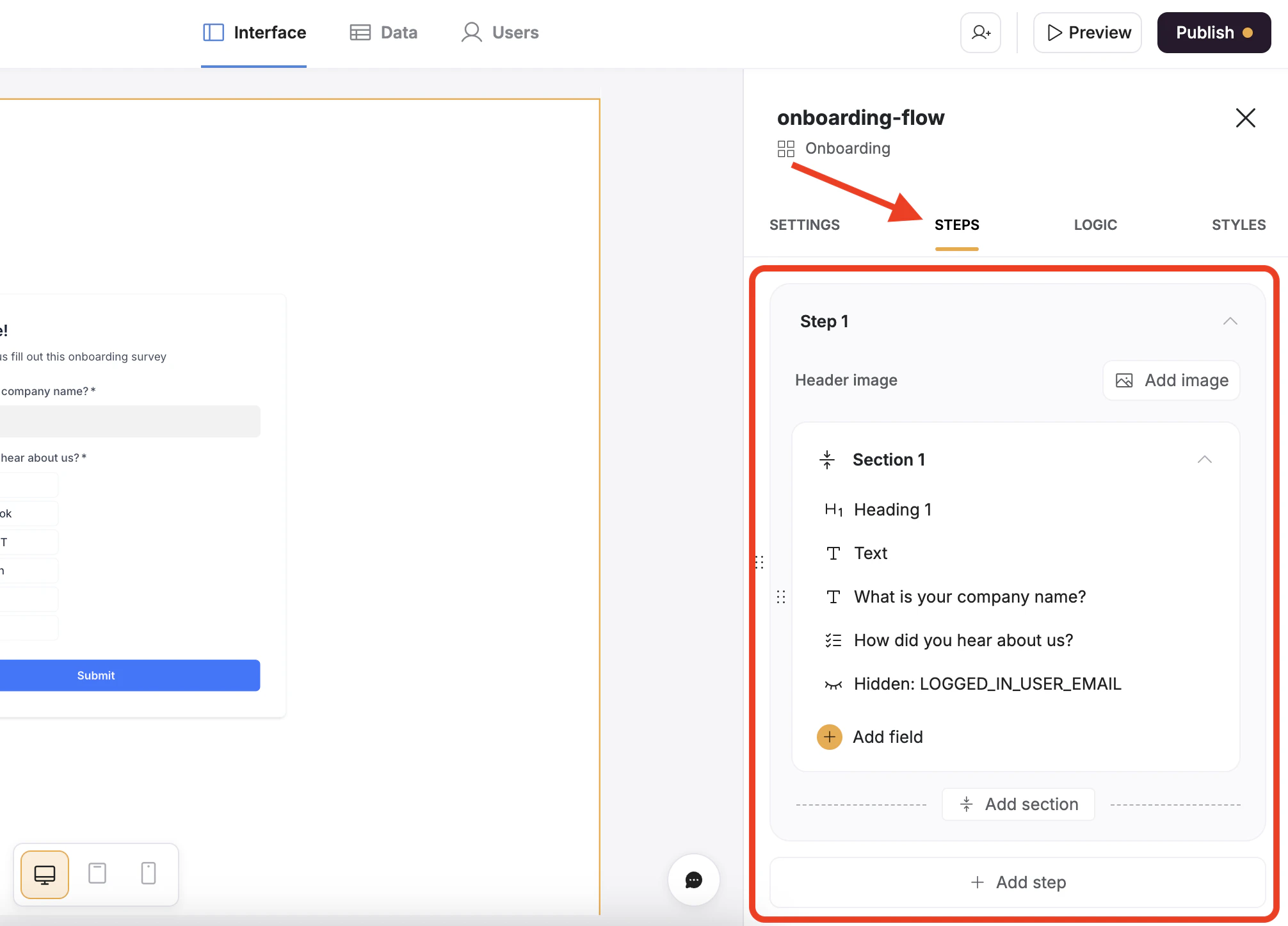
Task: Click the hidden eye icon beside LOGGED_IN_USER_EMAIL
Action: coord(833,685)
